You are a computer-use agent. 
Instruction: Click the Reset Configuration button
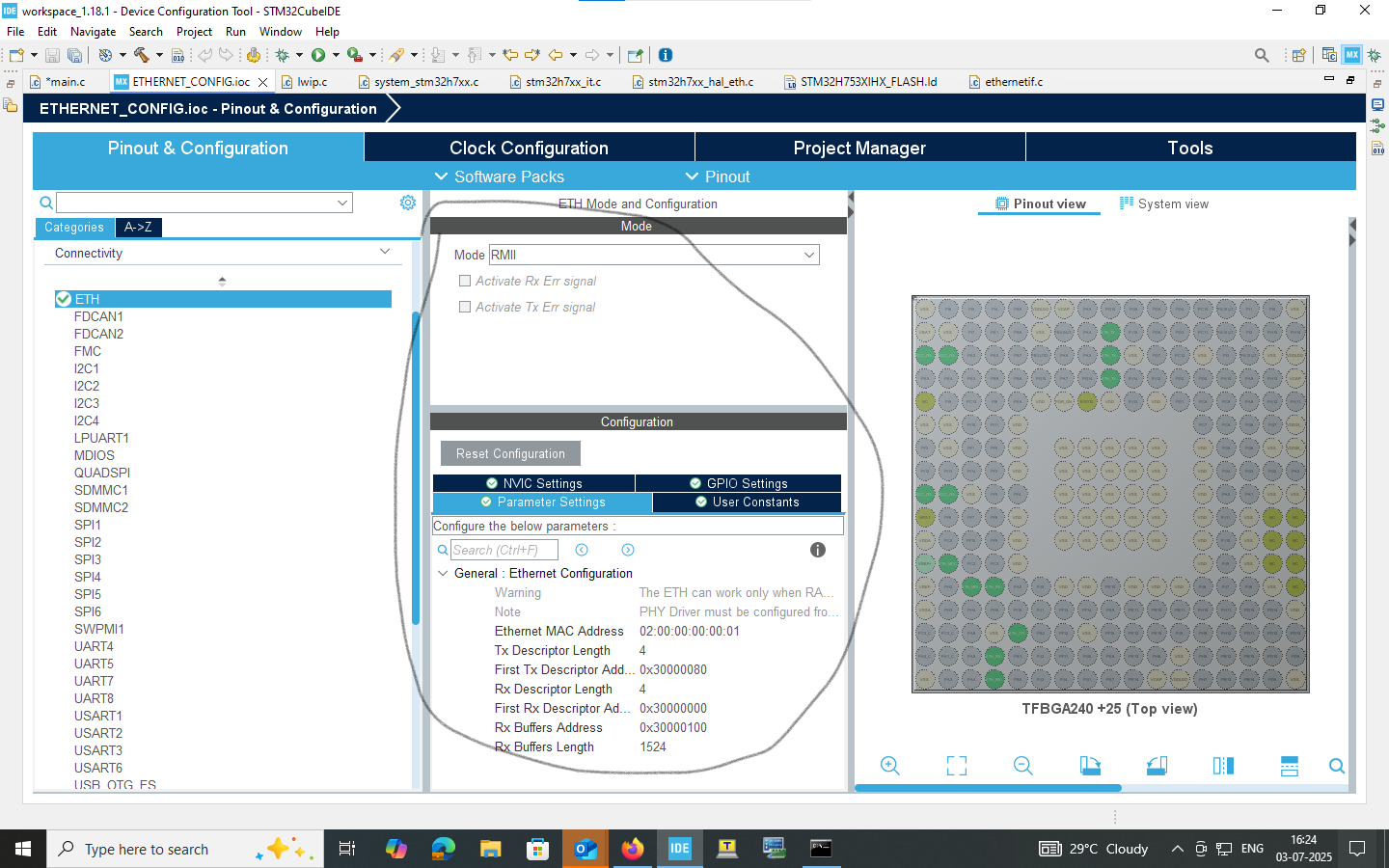coord(510,453)
